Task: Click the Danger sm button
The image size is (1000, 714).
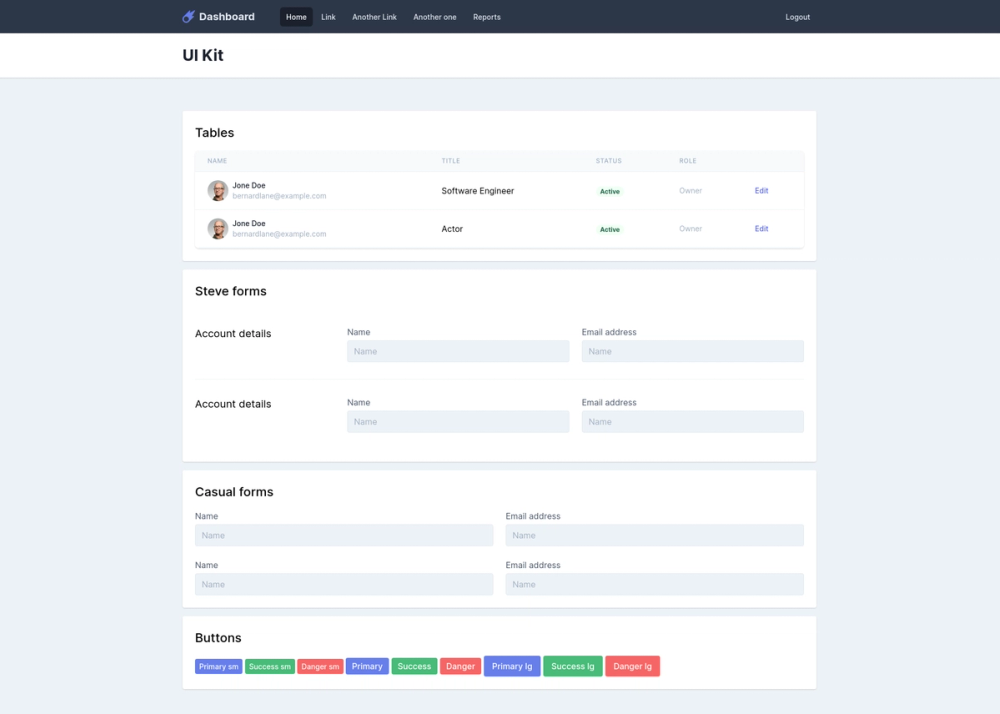Action: pos(320,667)
